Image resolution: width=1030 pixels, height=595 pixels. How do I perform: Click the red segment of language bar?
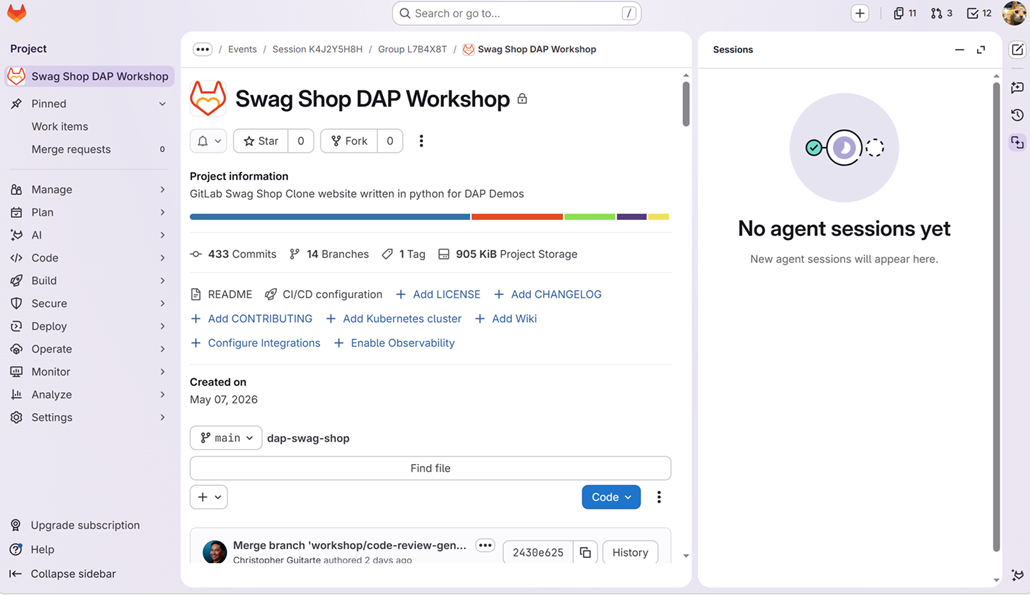click(x=517, y=217)
